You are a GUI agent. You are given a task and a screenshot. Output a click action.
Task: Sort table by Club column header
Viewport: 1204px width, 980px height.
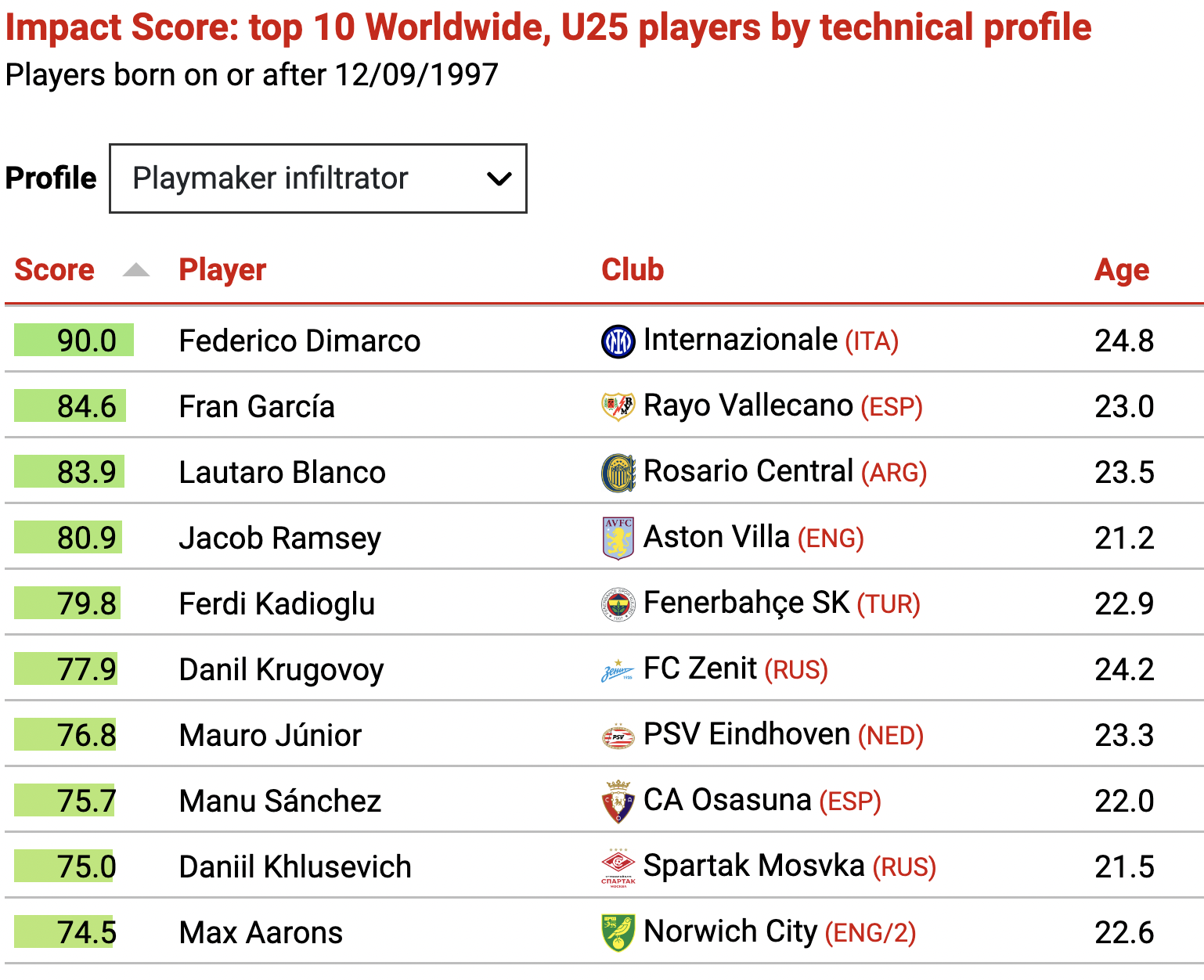pos(633,270)
